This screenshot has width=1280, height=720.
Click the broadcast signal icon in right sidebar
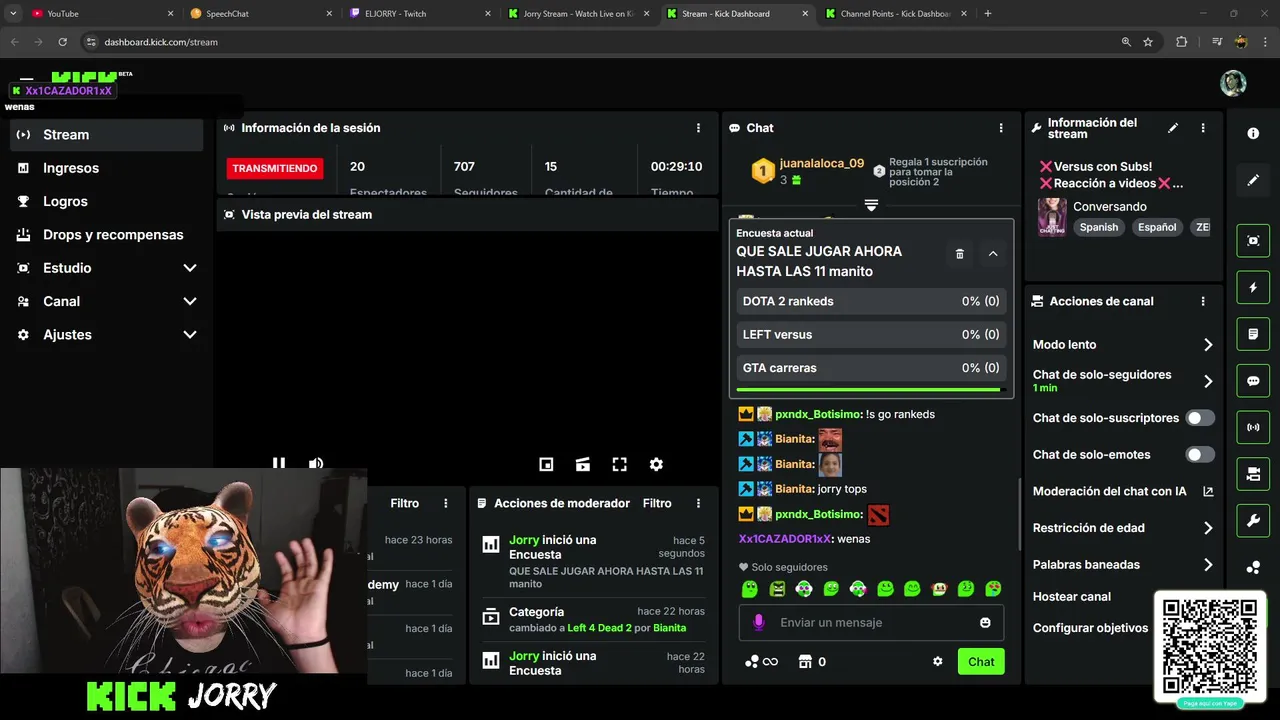click(1253, 427)
